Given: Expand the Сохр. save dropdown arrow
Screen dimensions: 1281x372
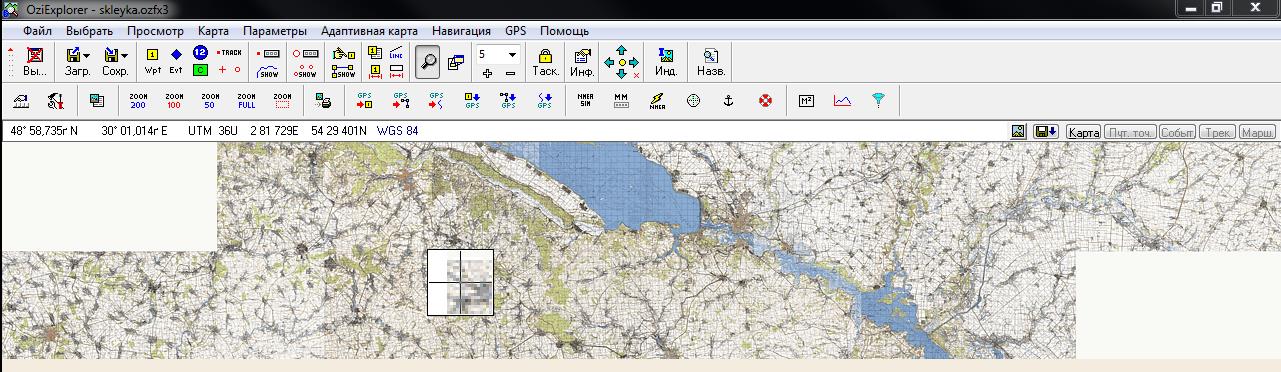Looking at the screenshot, I should click(x=124, y=56).
